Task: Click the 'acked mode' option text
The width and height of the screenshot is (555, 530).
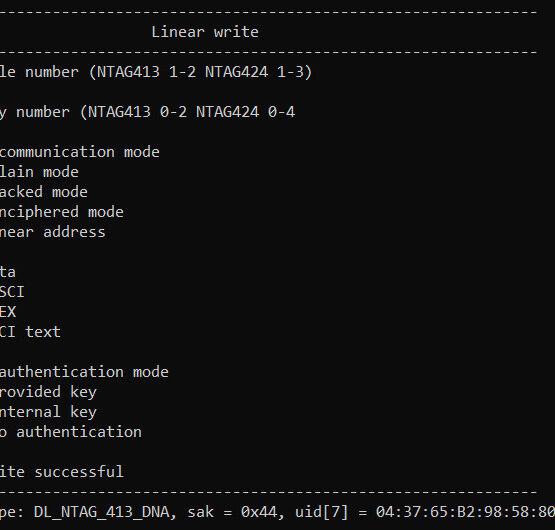Action: pos(44,192)
